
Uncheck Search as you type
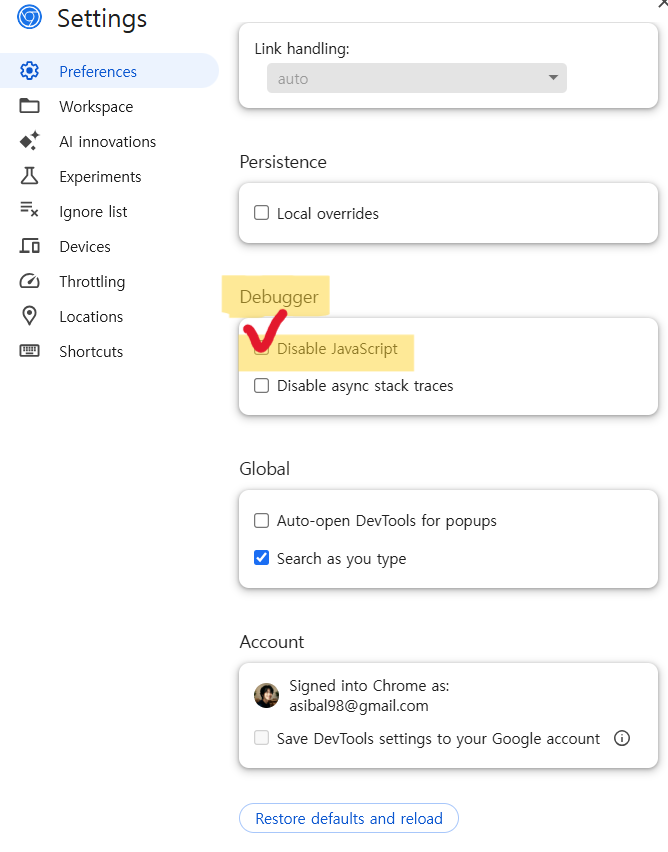pyautogui.click(x=261, y=558)
